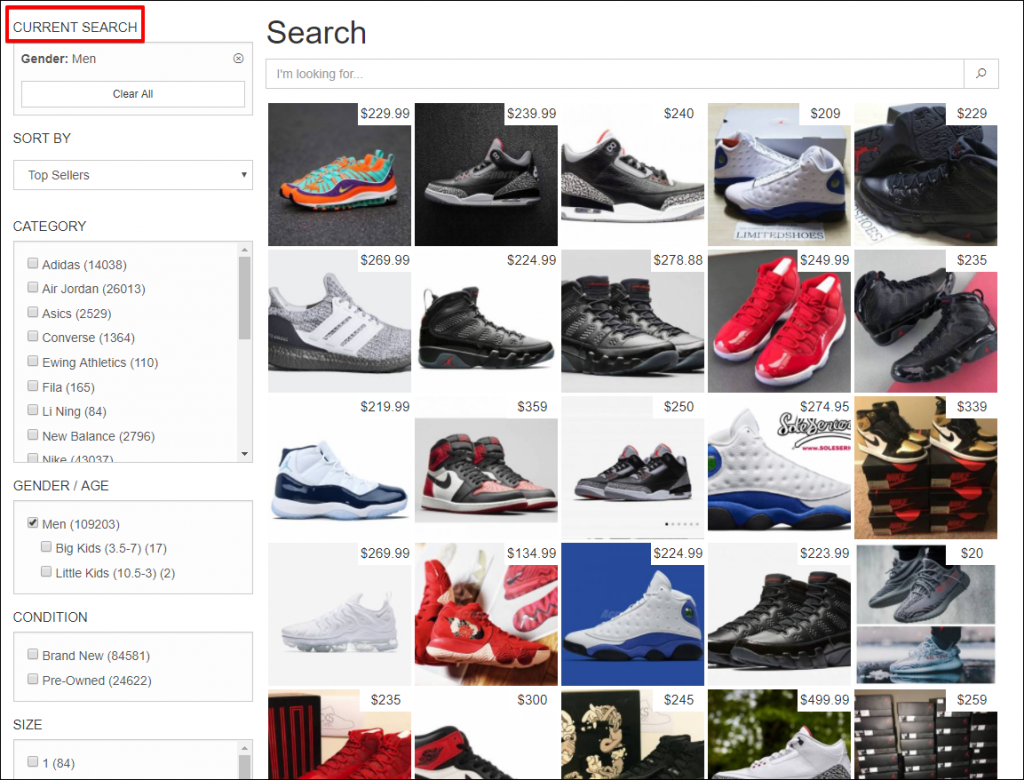Check the Asics category box
1024x780 pixels.
[x=32, y=312]
